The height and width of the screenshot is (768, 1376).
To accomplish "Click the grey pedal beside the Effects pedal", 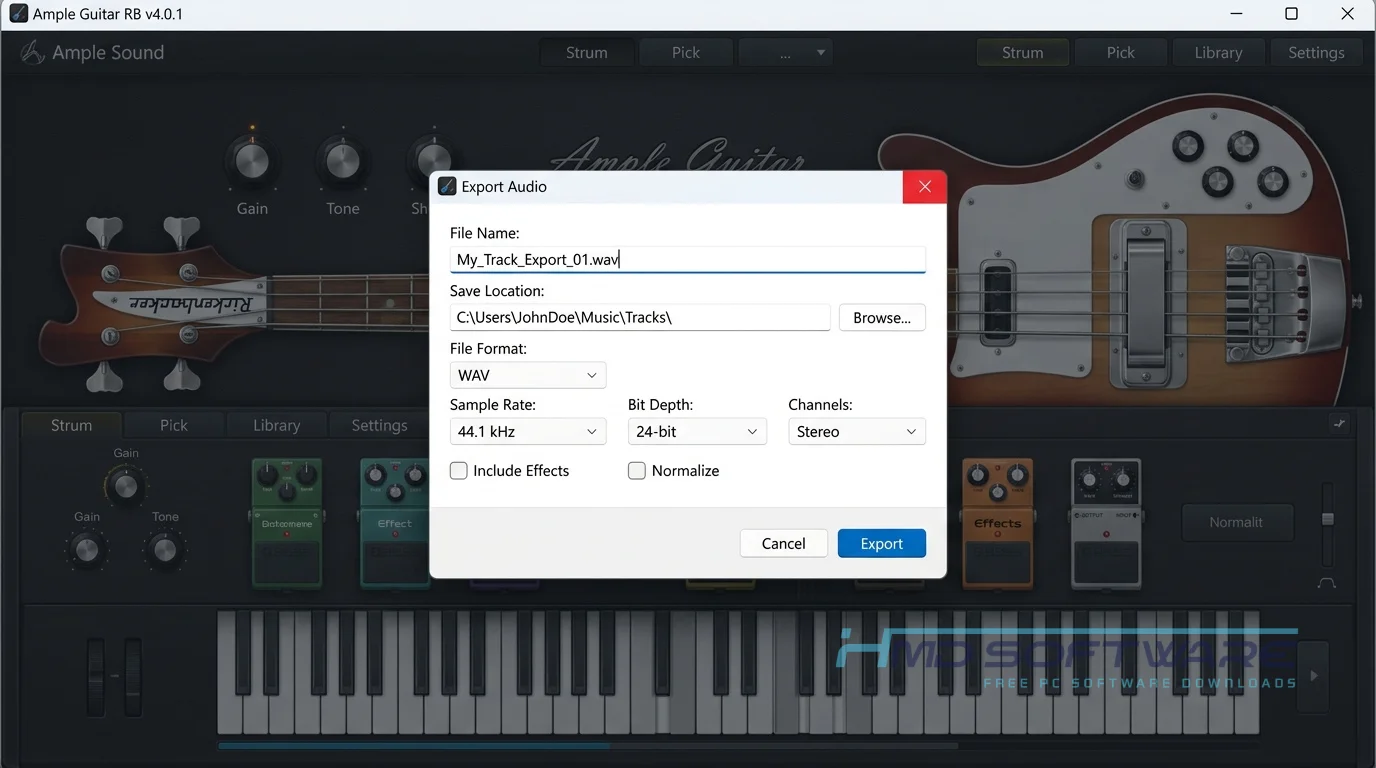I will (1106, 522).
